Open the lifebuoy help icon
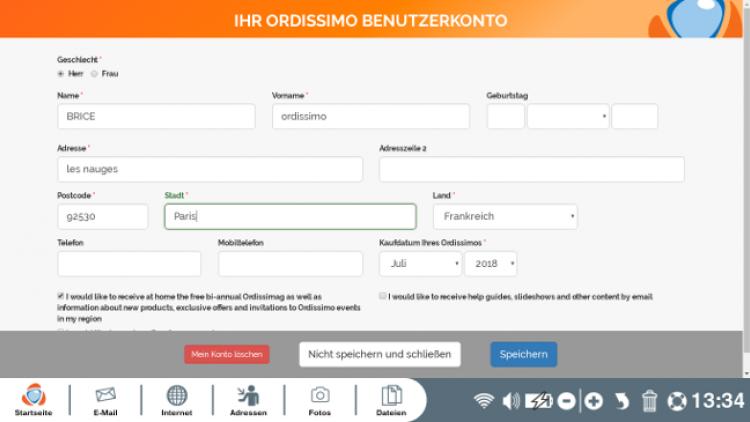Viewport: 750px width, 422px height. click(677, 401)
